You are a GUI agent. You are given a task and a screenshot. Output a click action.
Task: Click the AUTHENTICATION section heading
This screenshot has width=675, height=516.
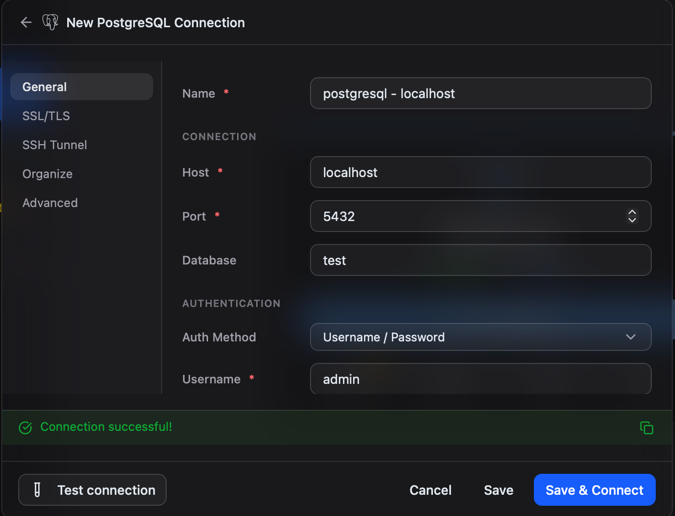(231, 303)
